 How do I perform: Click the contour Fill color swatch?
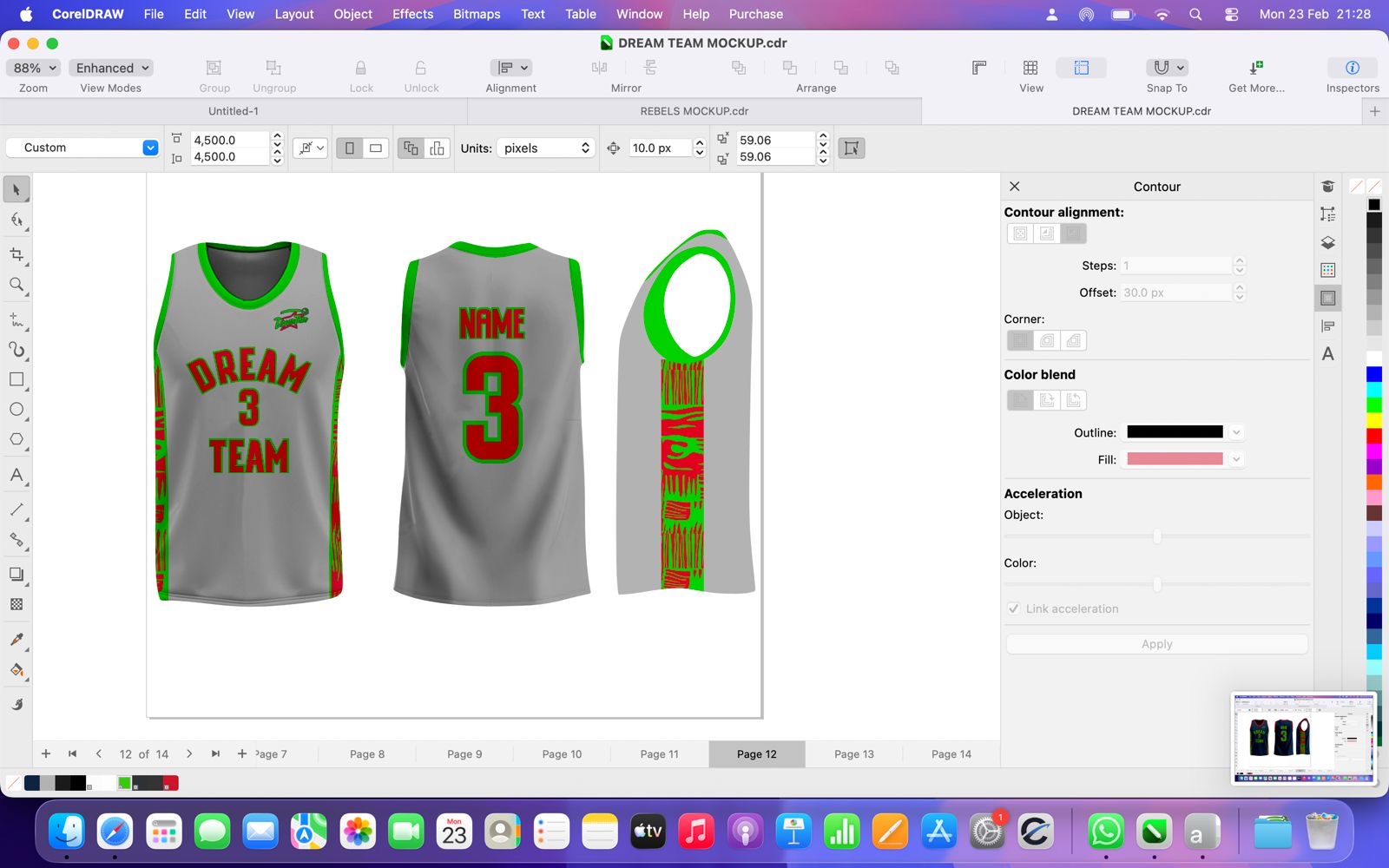[x=1175, y=459]
